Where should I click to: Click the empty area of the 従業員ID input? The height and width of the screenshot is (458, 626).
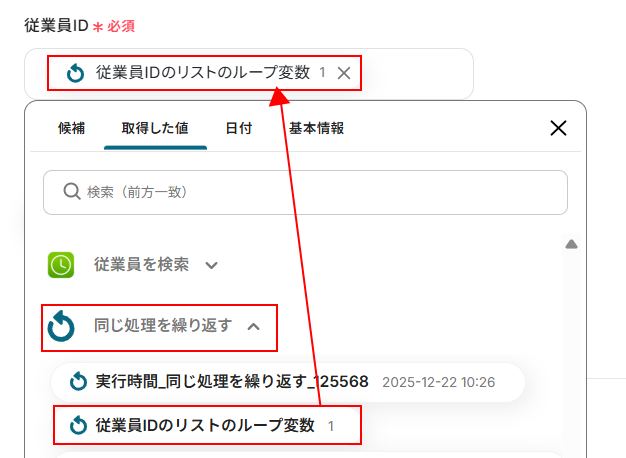pos(417,73)
